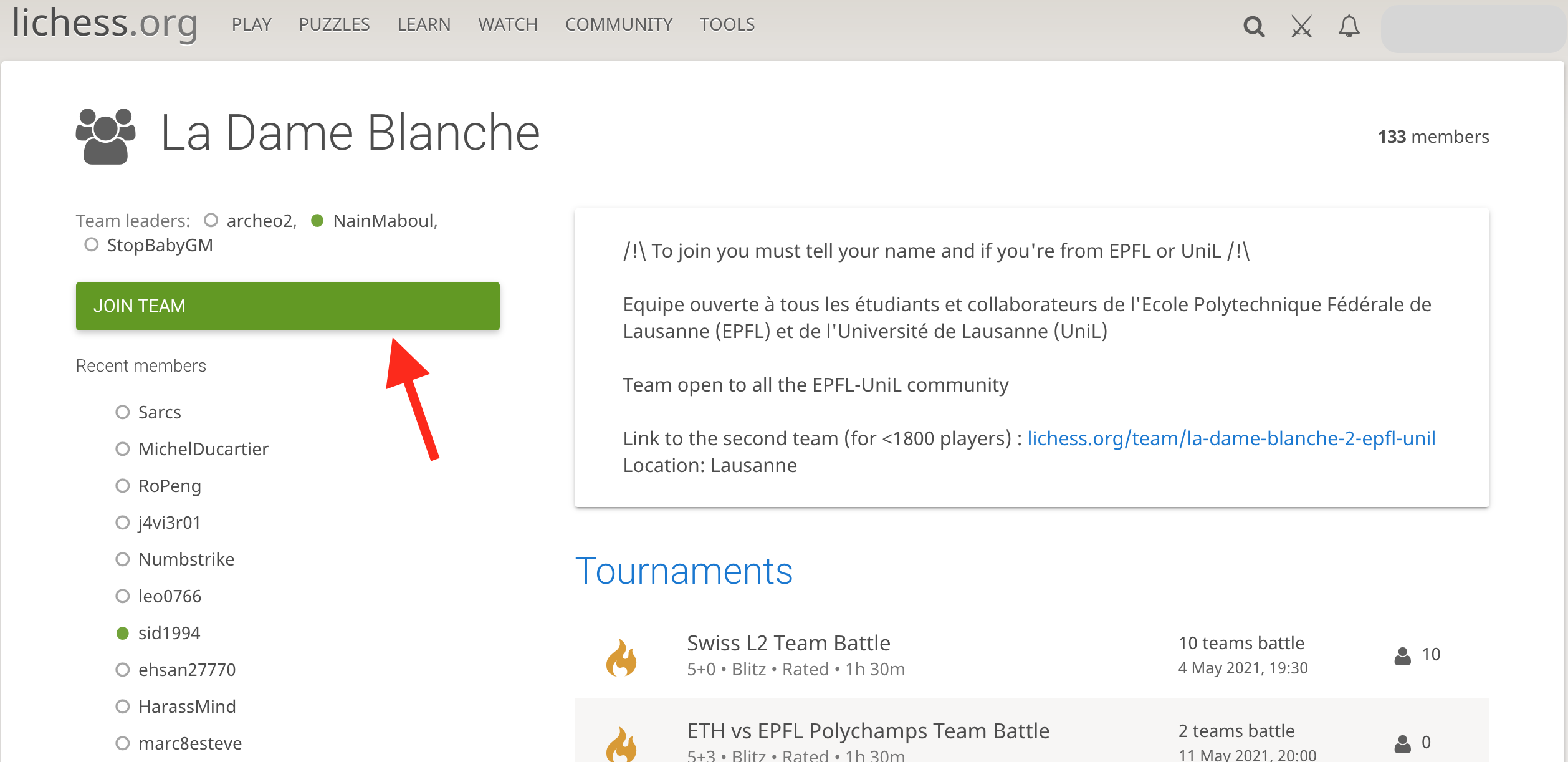The width and height of the screenshot is (1568, 762).
Task: Open the Swiss L2 Team Battle tournament
Action: pos(788,643)
